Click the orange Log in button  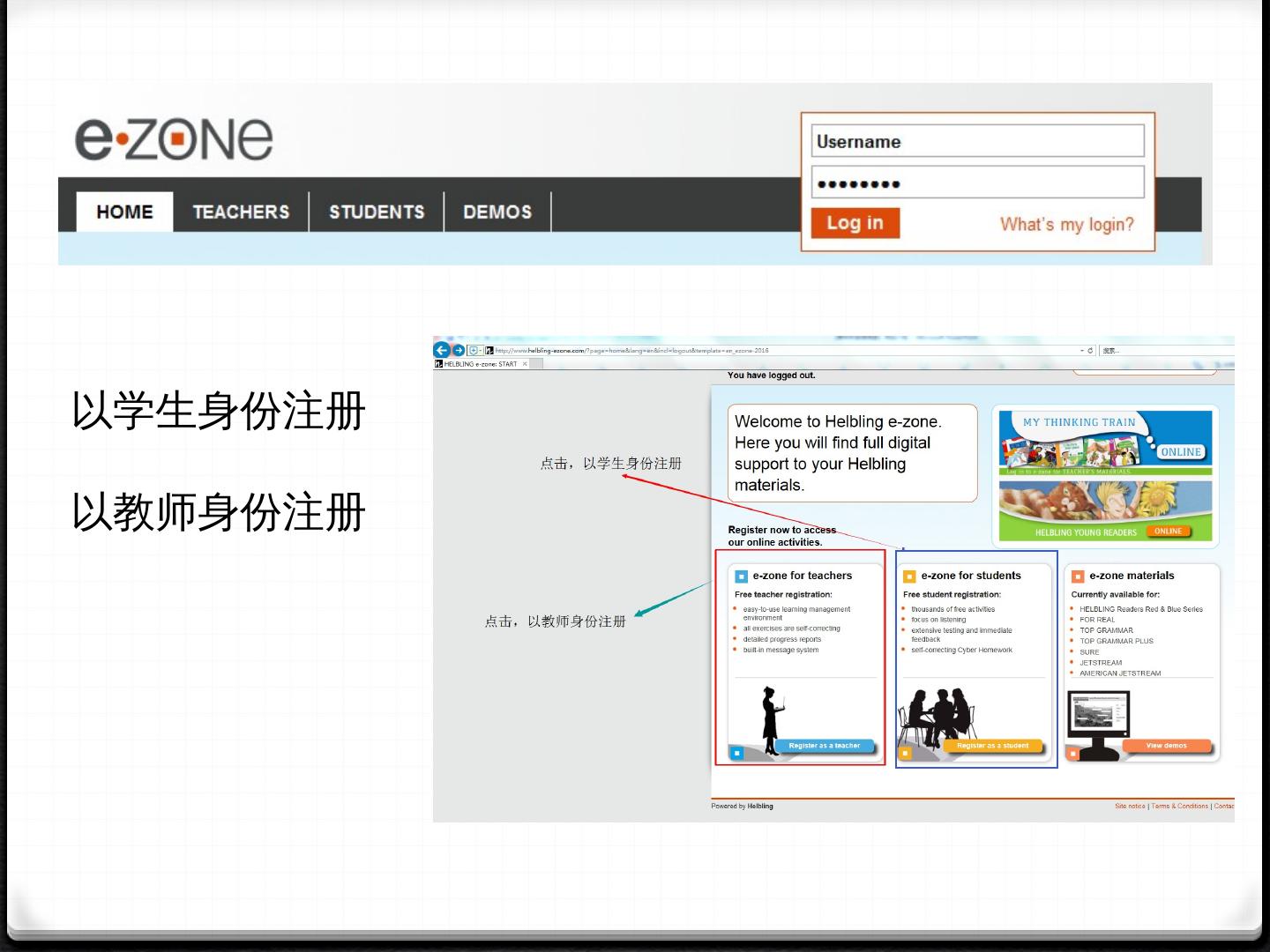click(x=855, y=223)
